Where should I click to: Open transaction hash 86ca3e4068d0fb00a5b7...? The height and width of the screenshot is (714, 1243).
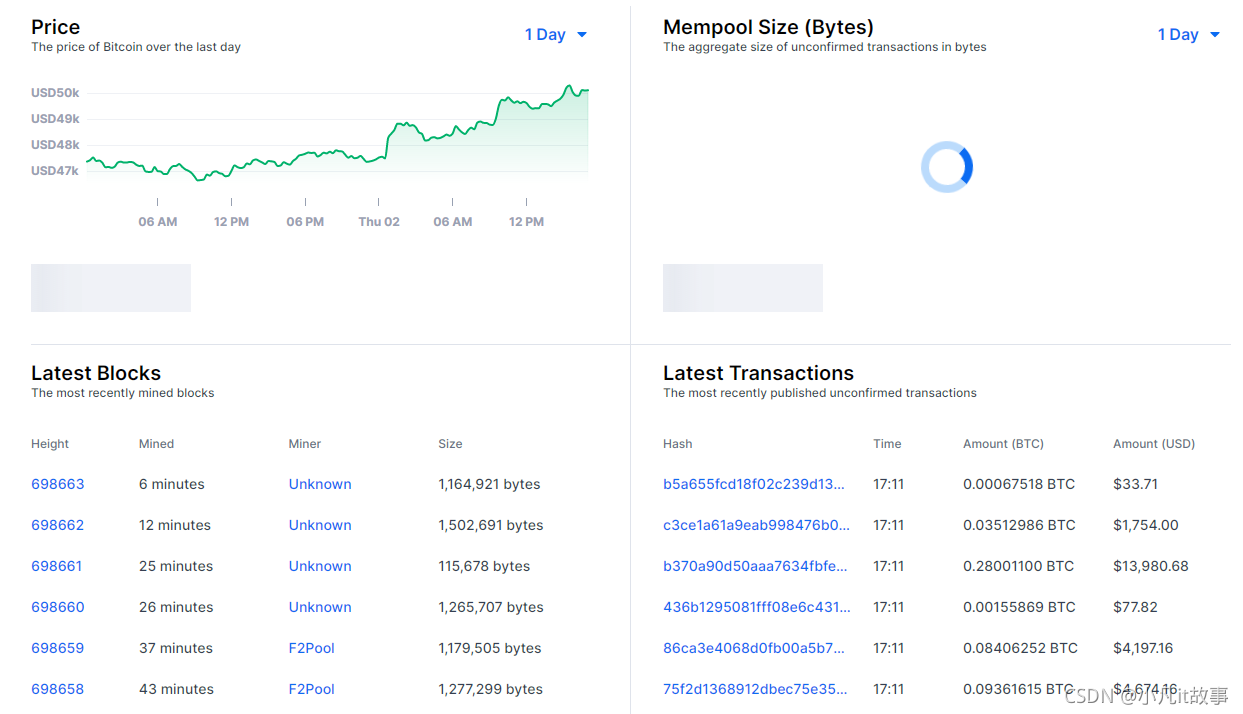coord(754,648)
